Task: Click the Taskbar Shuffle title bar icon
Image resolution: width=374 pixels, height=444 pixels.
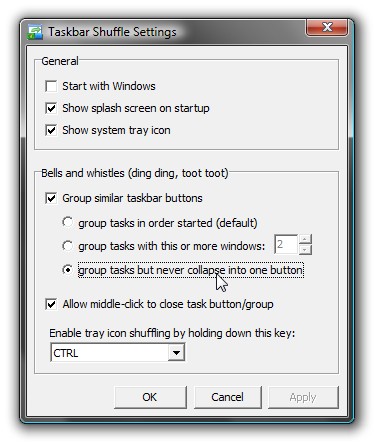Action: [35, 32]
